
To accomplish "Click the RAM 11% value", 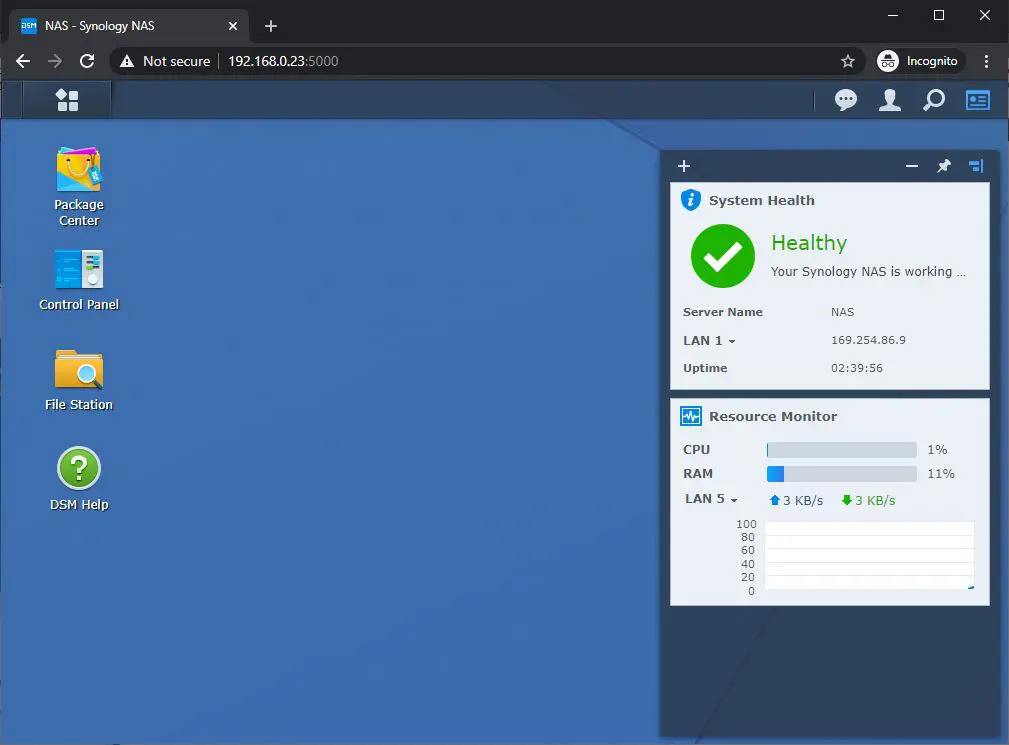I will (x=941, y=474).
